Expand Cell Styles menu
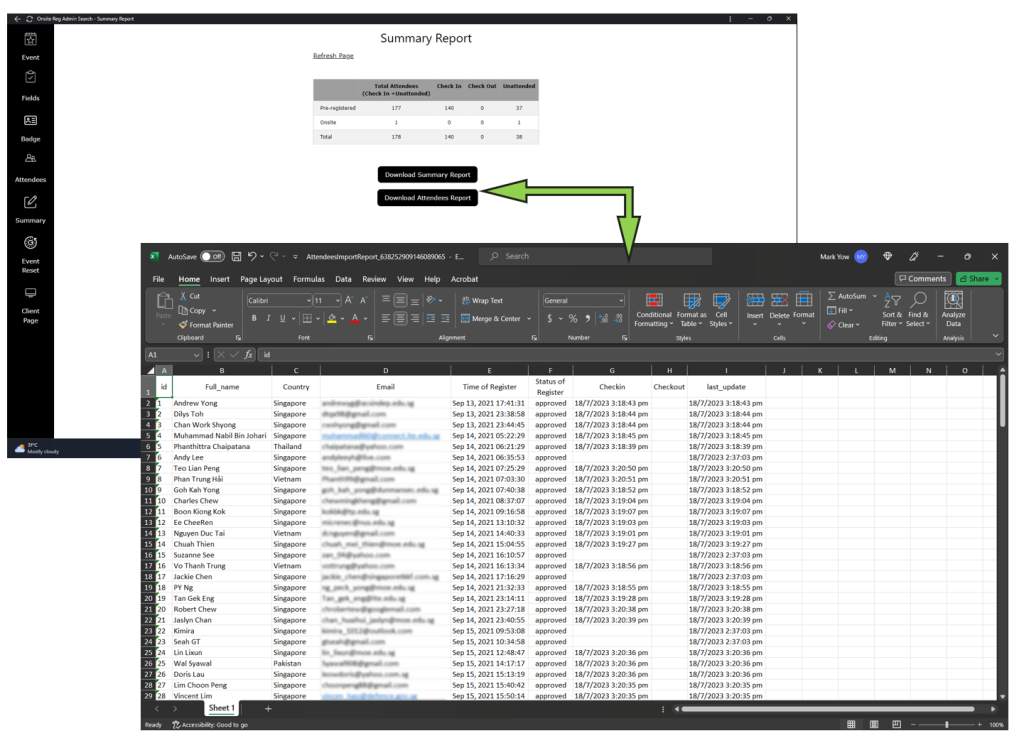The height and width of the screenshot is (748, 1024). coord(721,310)
